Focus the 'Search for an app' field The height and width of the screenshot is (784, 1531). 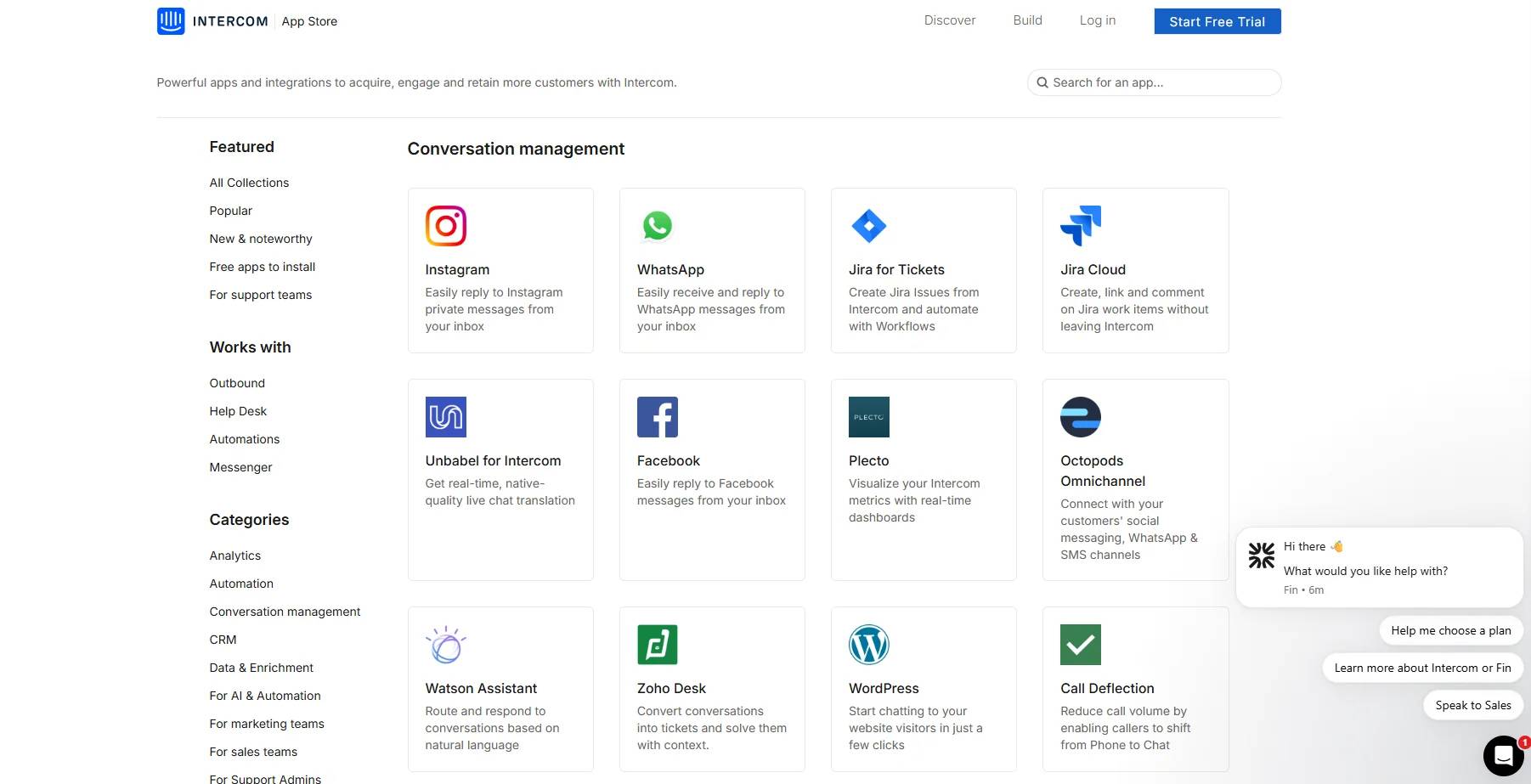click(x=1154, y=82)
